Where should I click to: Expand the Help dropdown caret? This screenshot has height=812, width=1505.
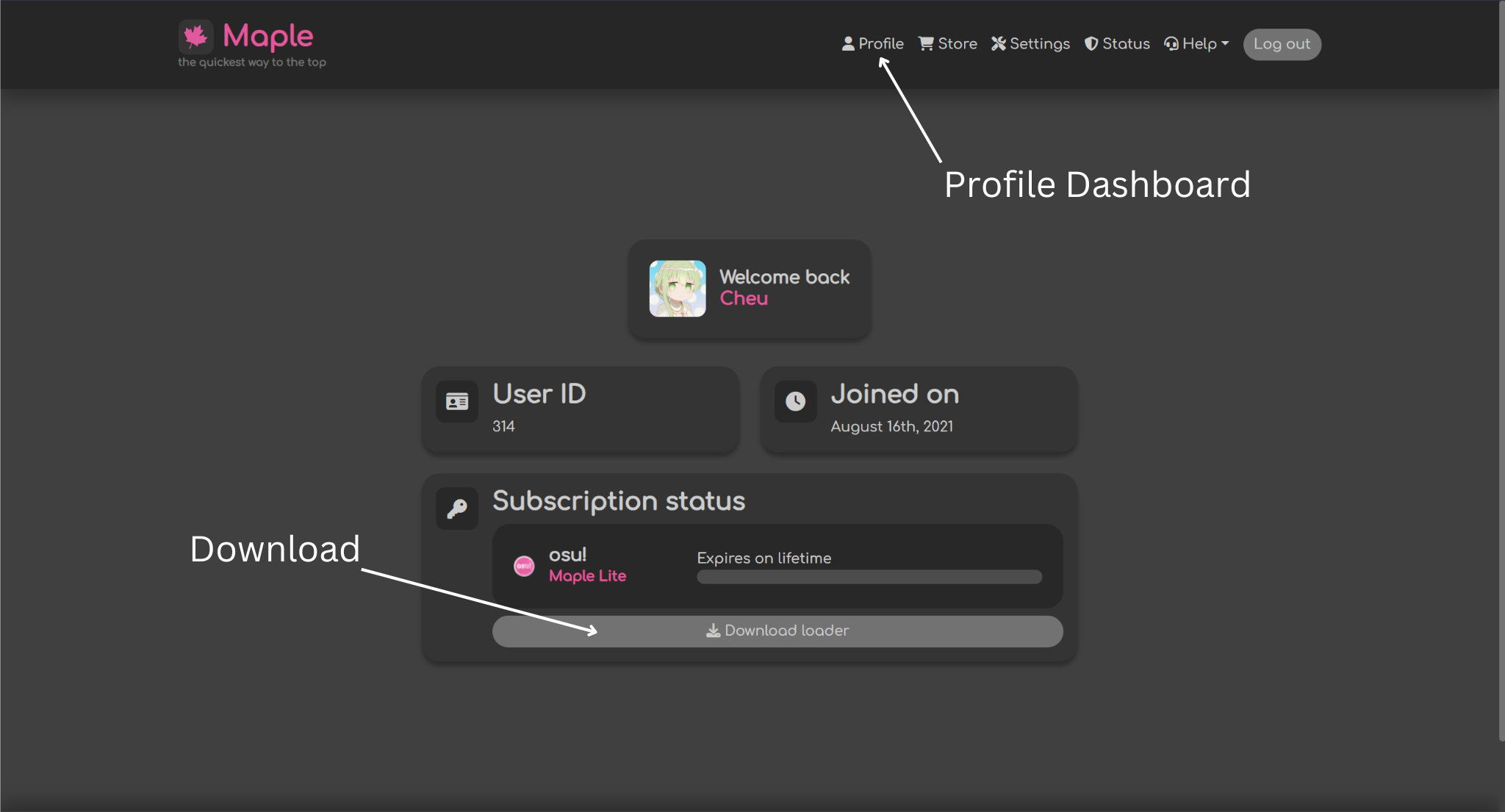(1225, 44)
